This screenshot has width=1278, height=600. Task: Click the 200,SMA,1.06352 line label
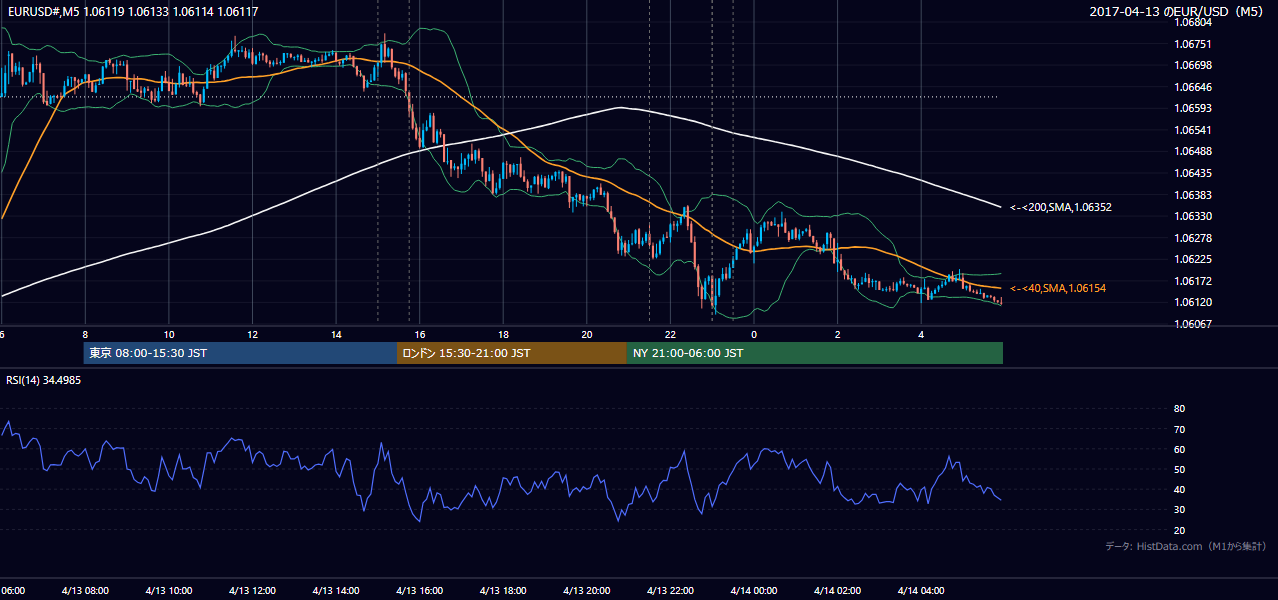point(1061,207)
